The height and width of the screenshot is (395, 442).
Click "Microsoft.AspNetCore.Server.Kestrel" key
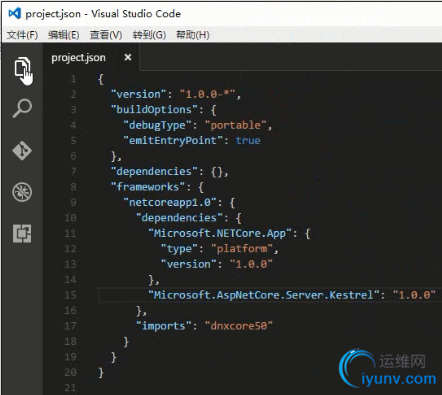tap(264, 295)
